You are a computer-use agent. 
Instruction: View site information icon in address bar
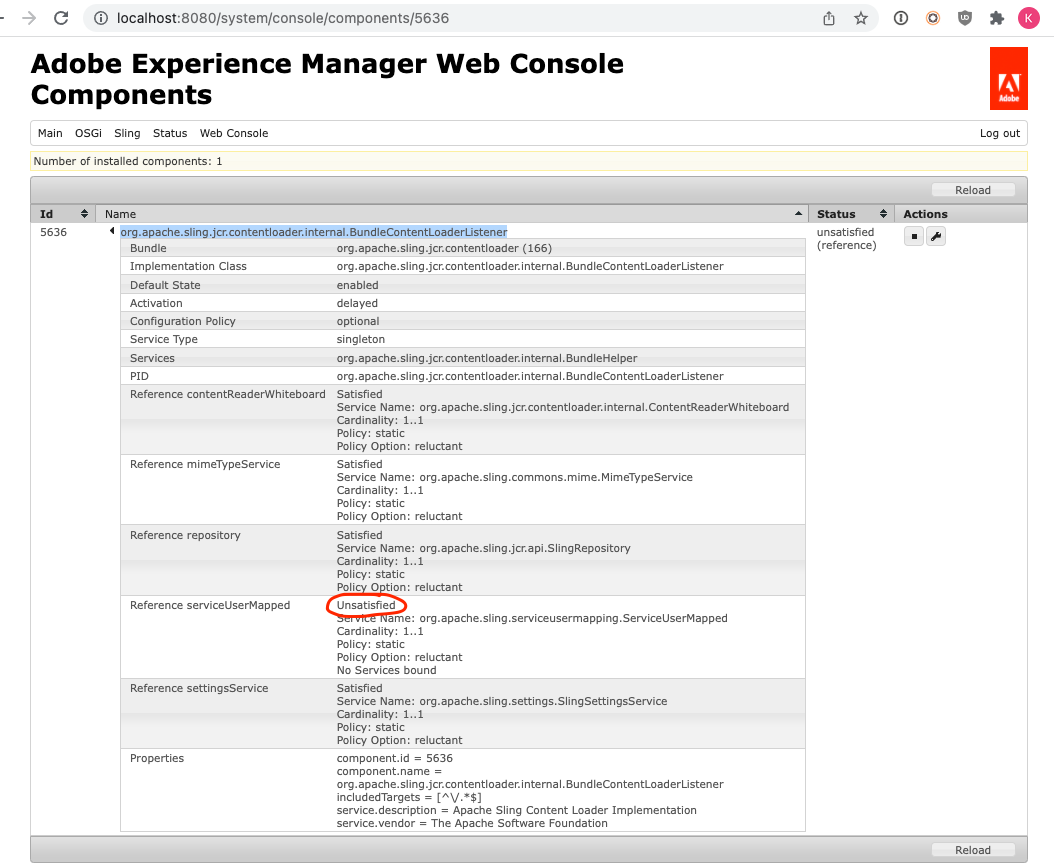101,18
